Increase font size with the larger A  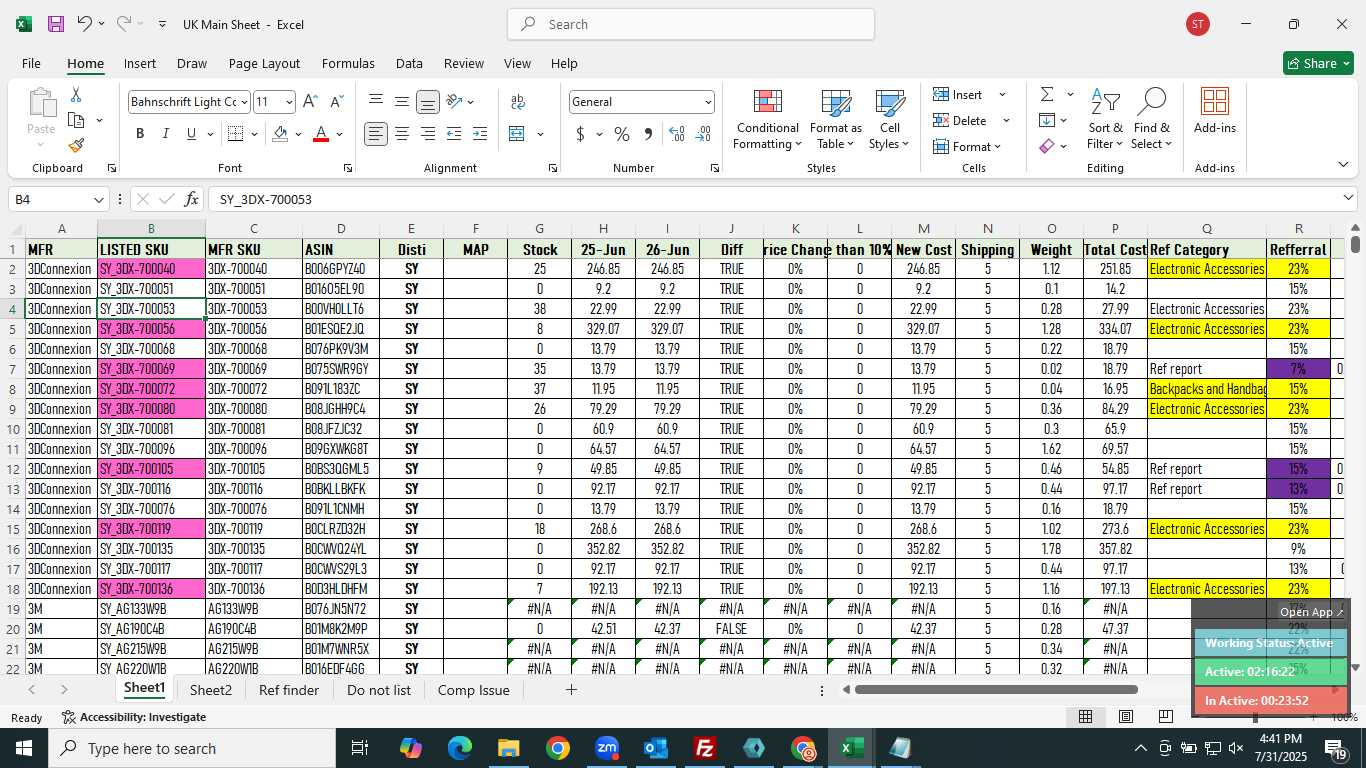pos(310,102)
